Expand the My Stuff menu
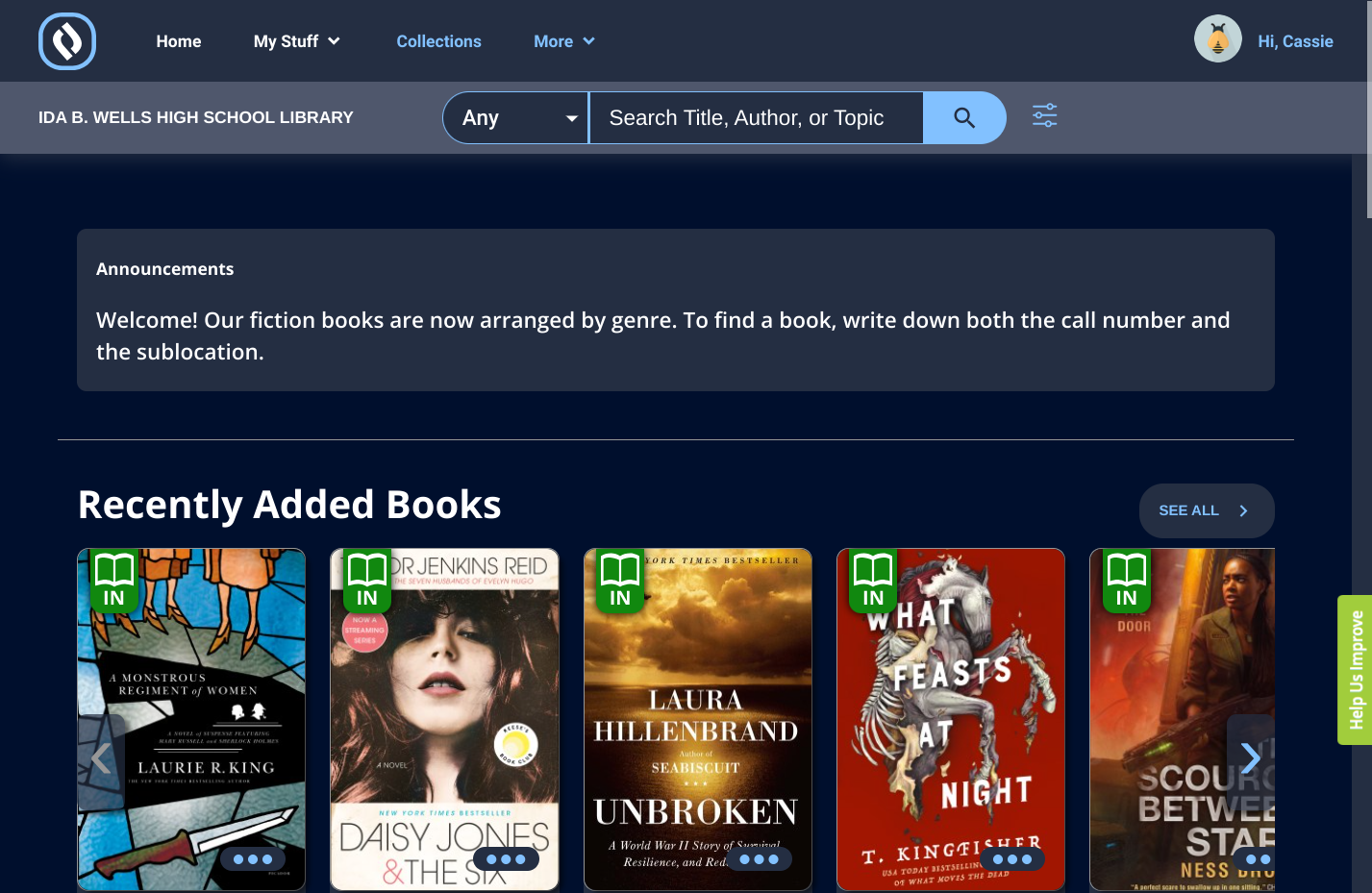This screenshot has height=893, width=1372. pos(296,41)
